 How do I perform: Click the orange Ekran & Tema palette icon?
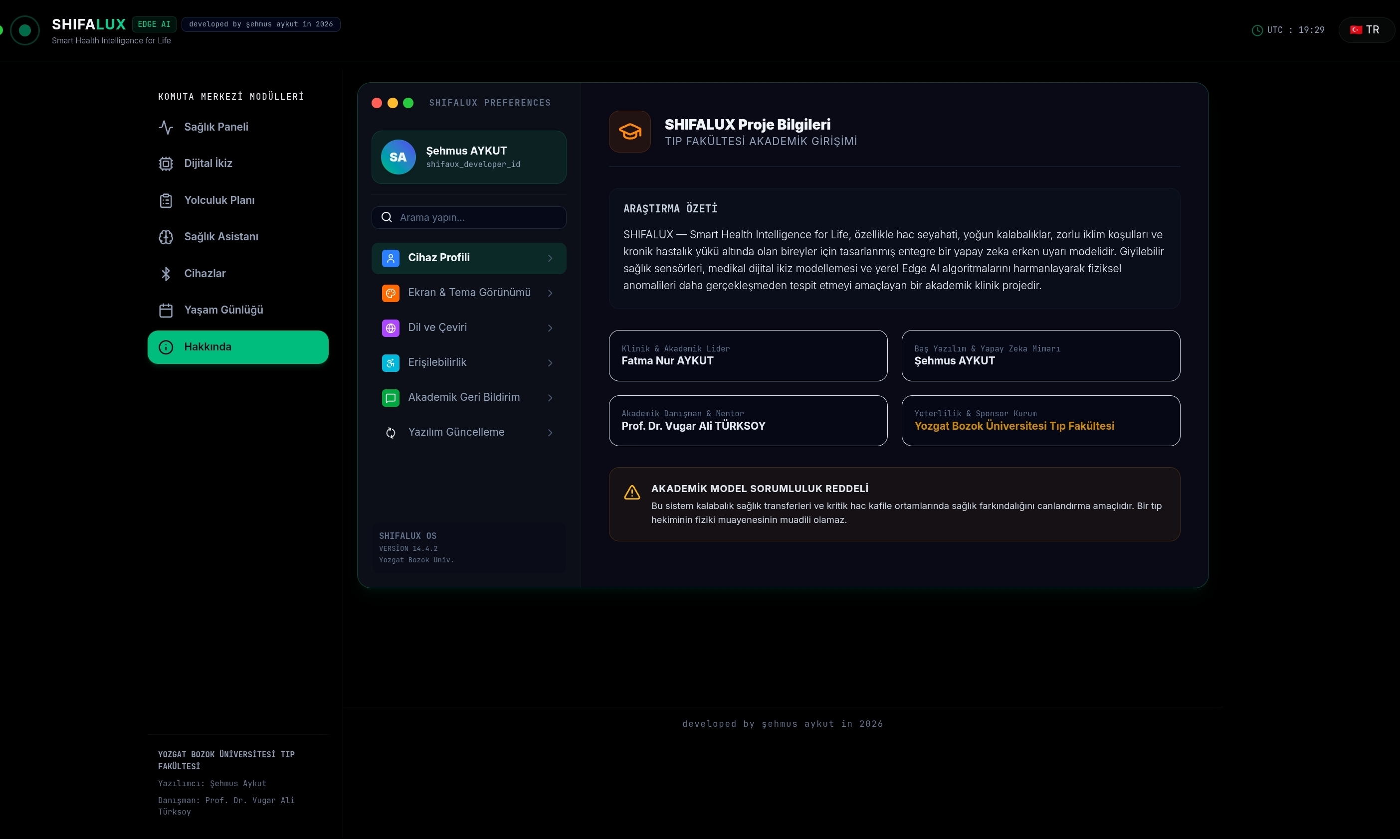(x=391, y=293)
